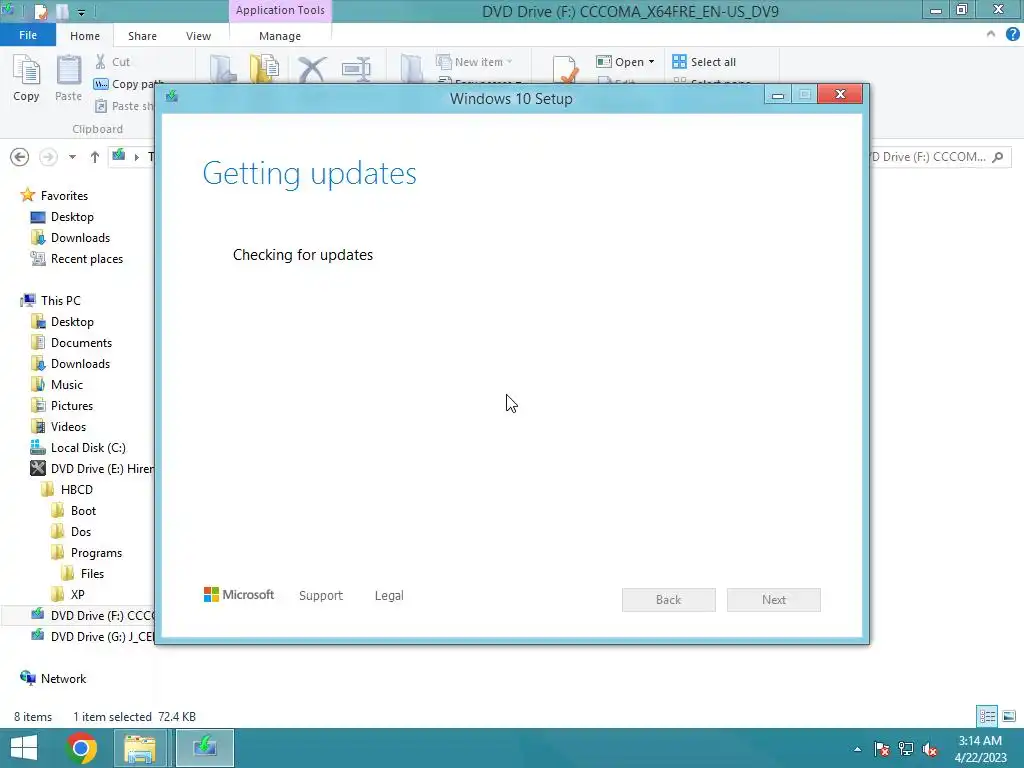The height and width of the screenshot is (768, 1024).
Task: Open Documents under This PC
Action: click(81, 343)
